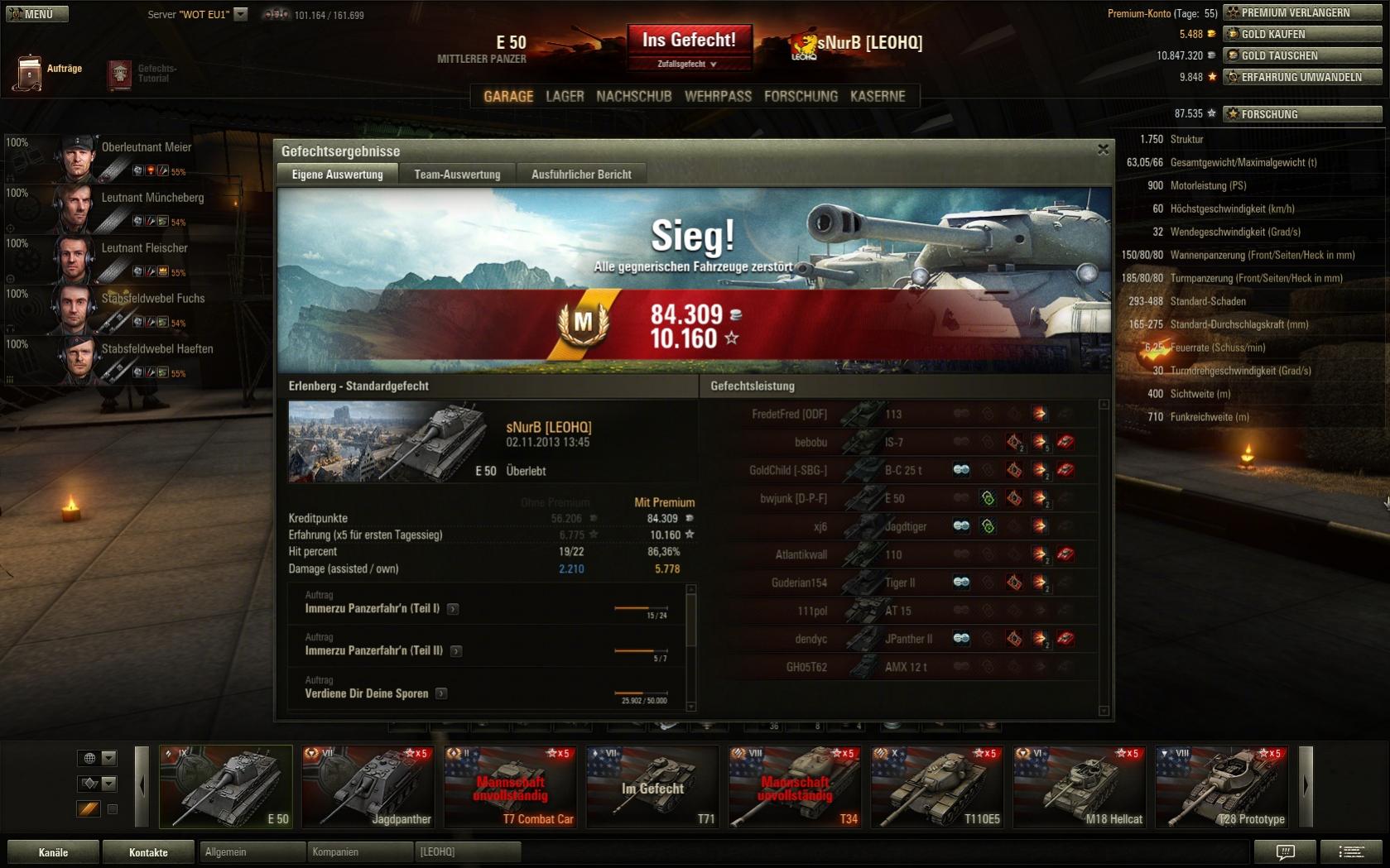Switch to the Team-Auswertung tab

[457, 175]
